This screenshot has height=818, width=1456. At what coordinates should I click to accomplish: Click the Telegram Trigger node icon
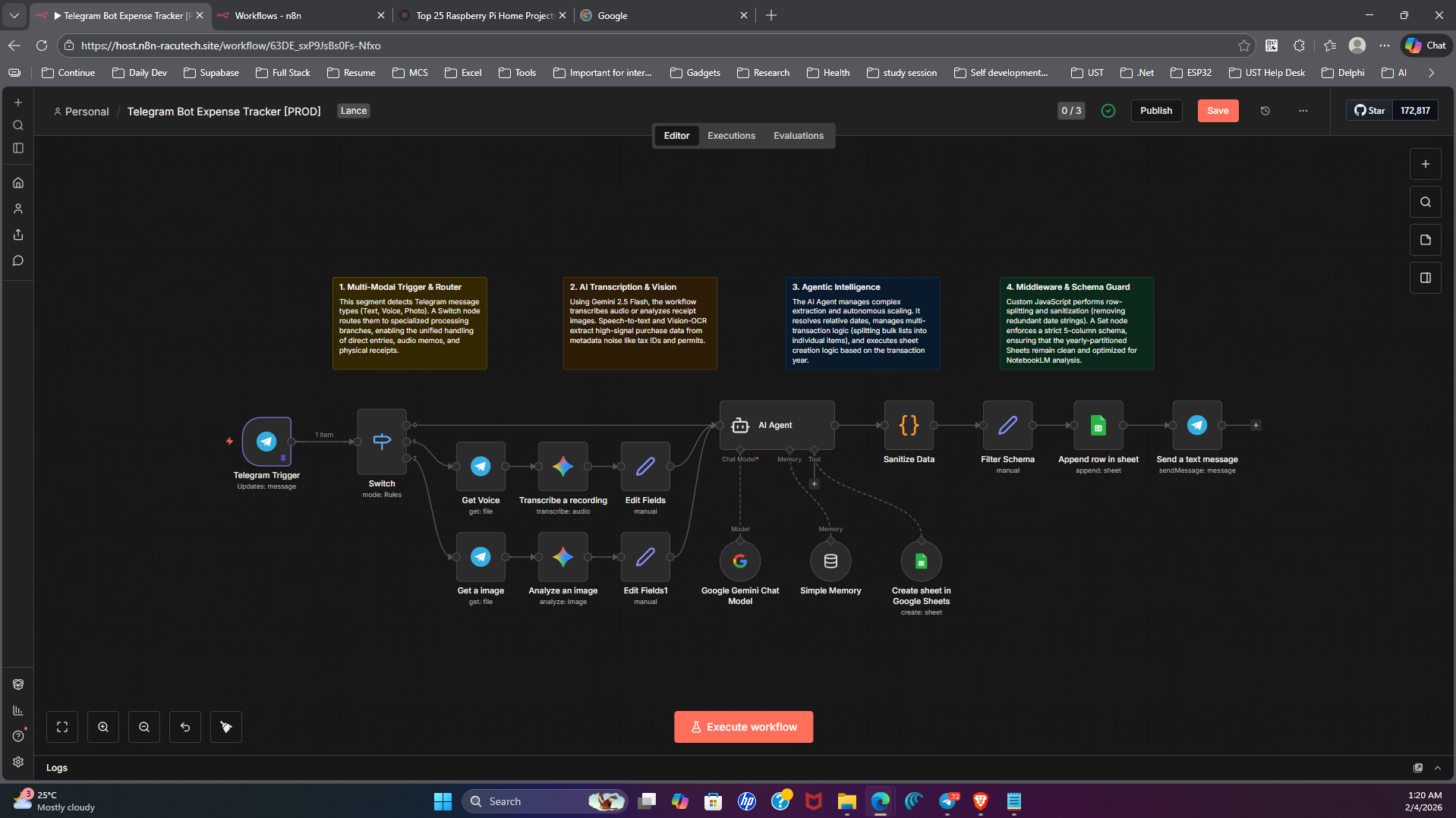tap(266, 442)
